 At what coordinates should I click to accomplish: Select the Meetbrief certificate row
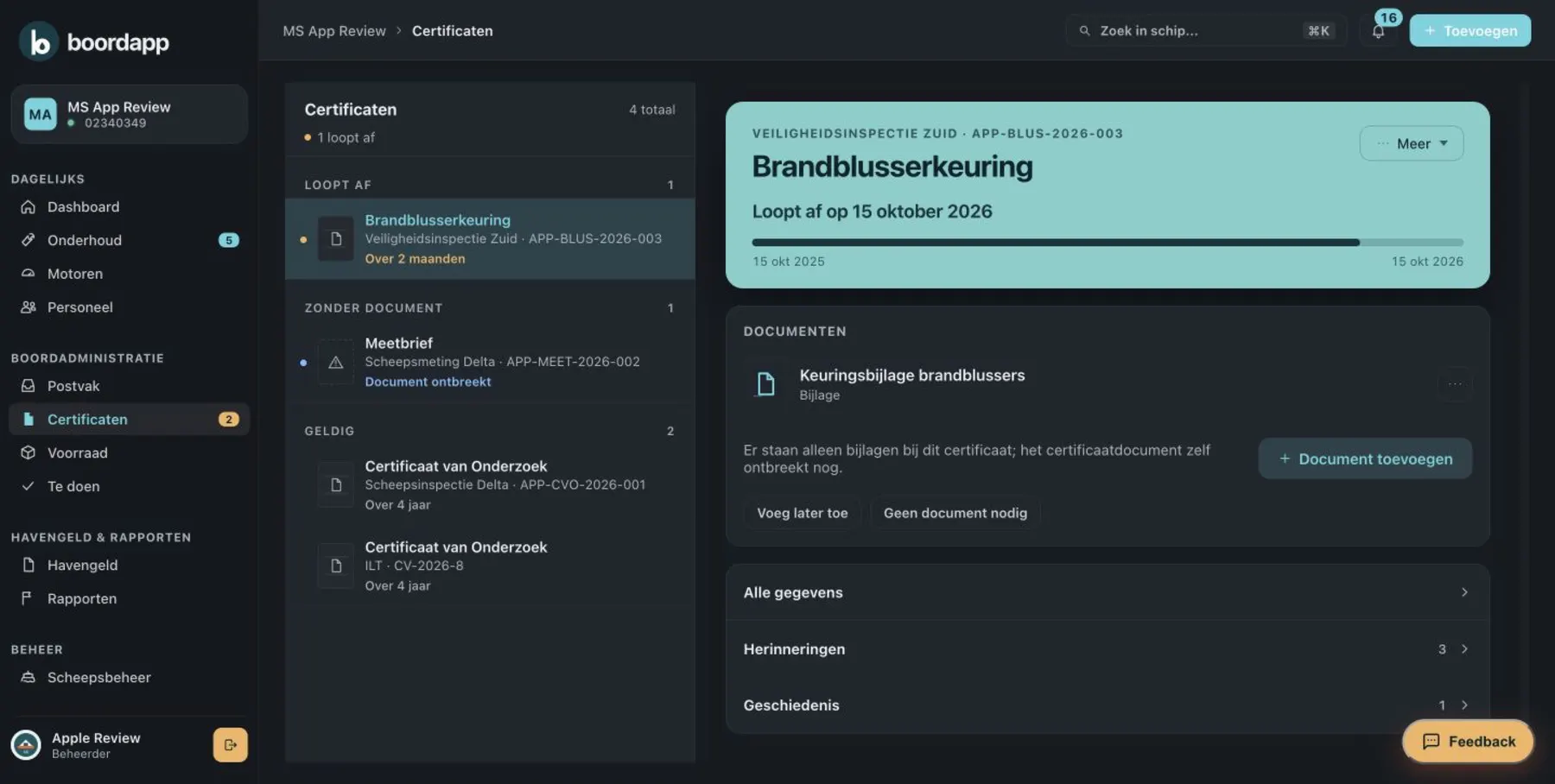[490, 363]
